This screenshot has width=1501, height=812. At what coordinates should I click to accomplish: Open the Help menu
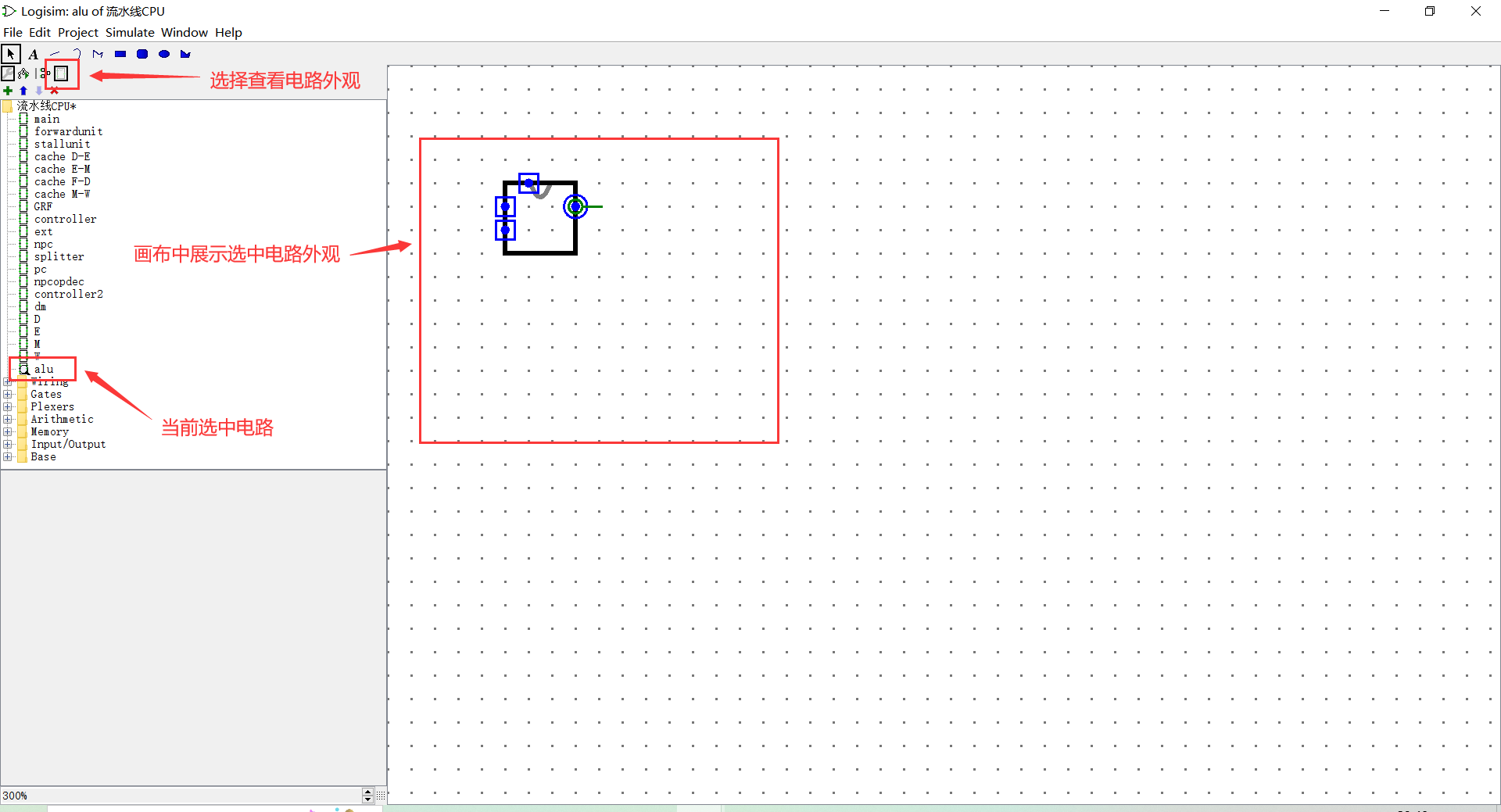(228, 32)
